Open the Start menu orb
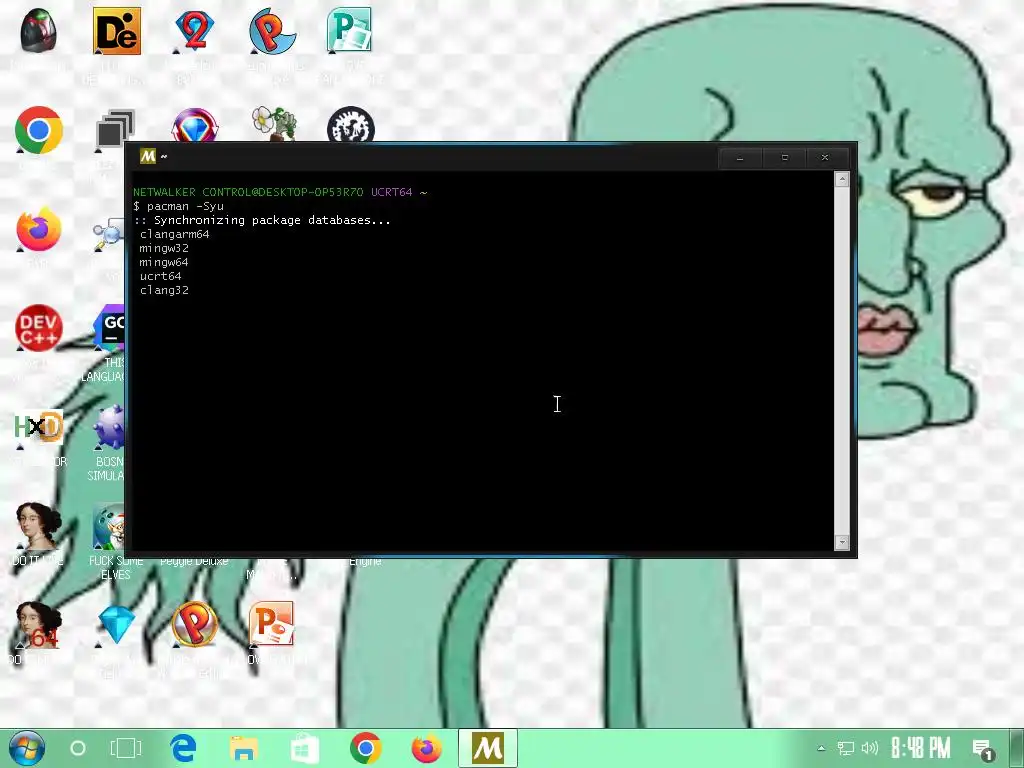Viewport: 1024px width, 768px height. [x=27, y=748]
